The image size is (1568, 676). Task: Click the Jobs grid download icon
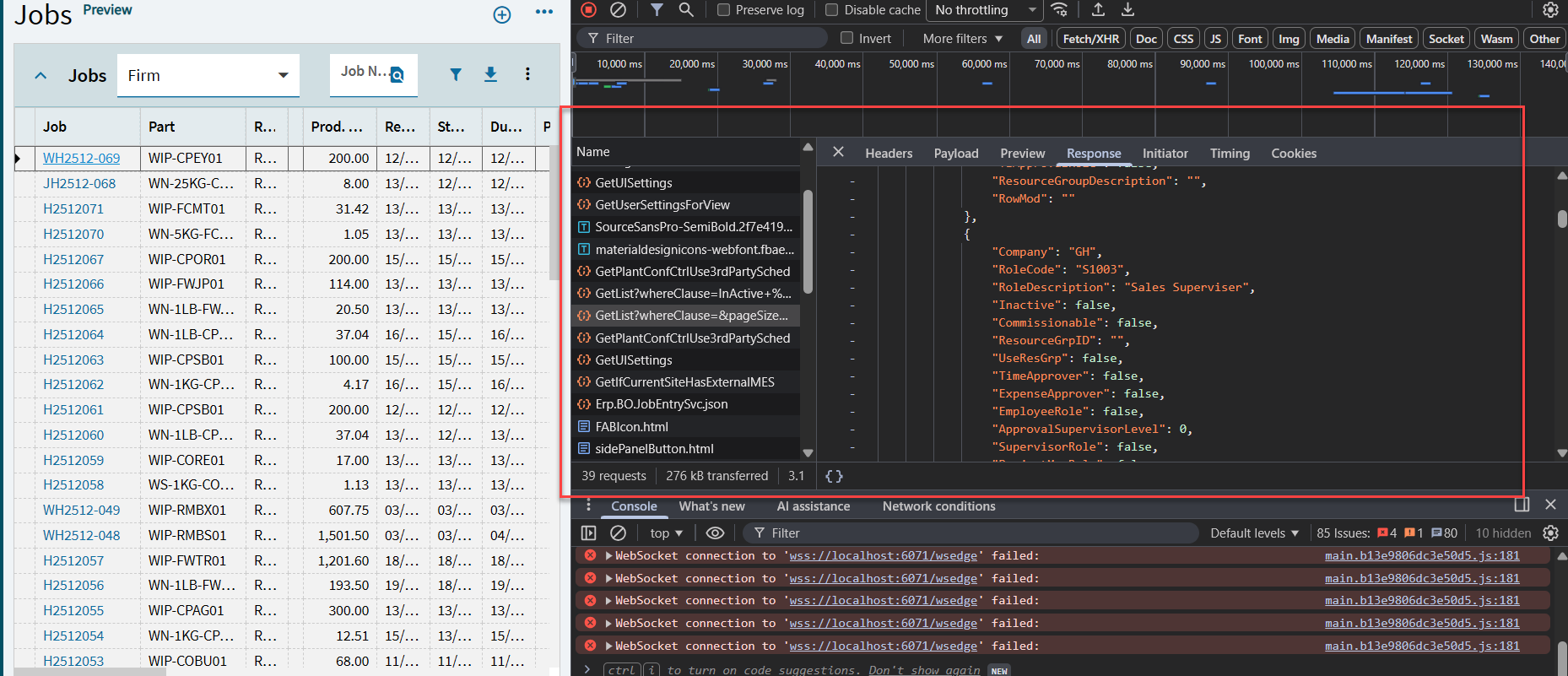(490, 75)
